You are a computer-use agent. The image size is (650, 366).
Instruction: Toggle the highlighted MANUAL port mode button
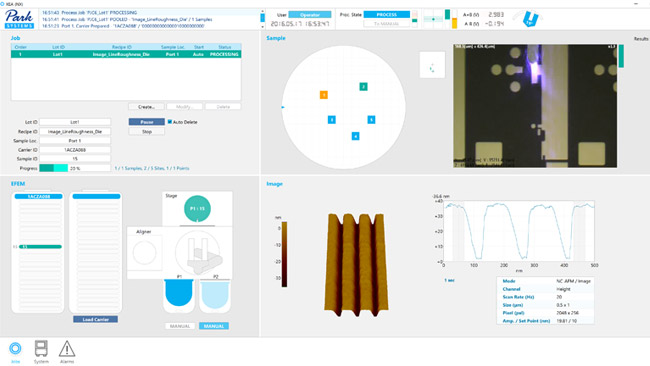[214, 326]
